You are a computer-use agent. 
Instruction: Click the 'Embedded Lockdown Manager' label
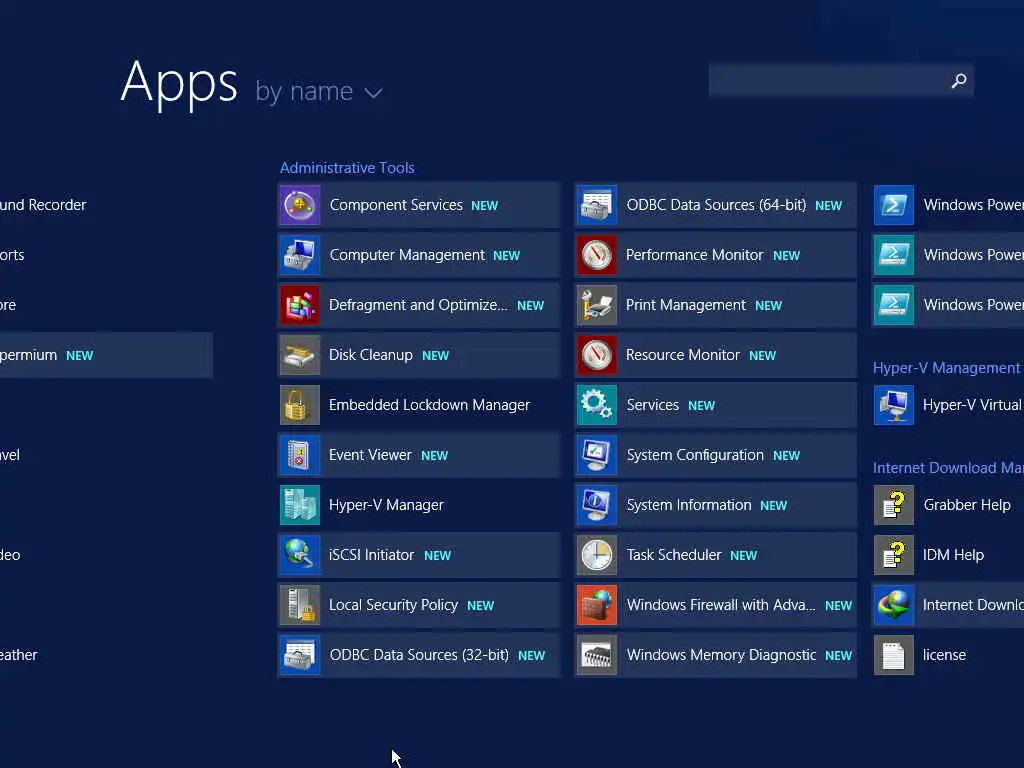point(429,405)
